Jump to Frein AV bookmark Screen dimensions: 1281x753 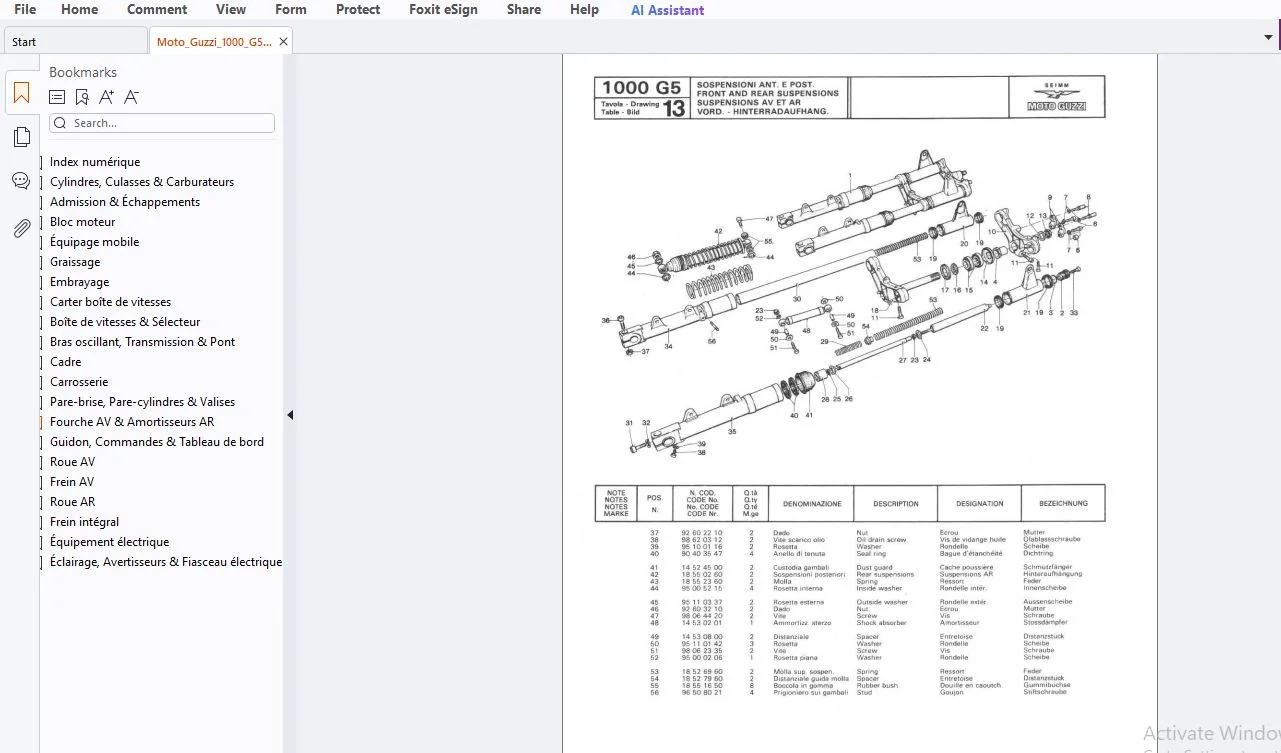[x=72, y=482]
